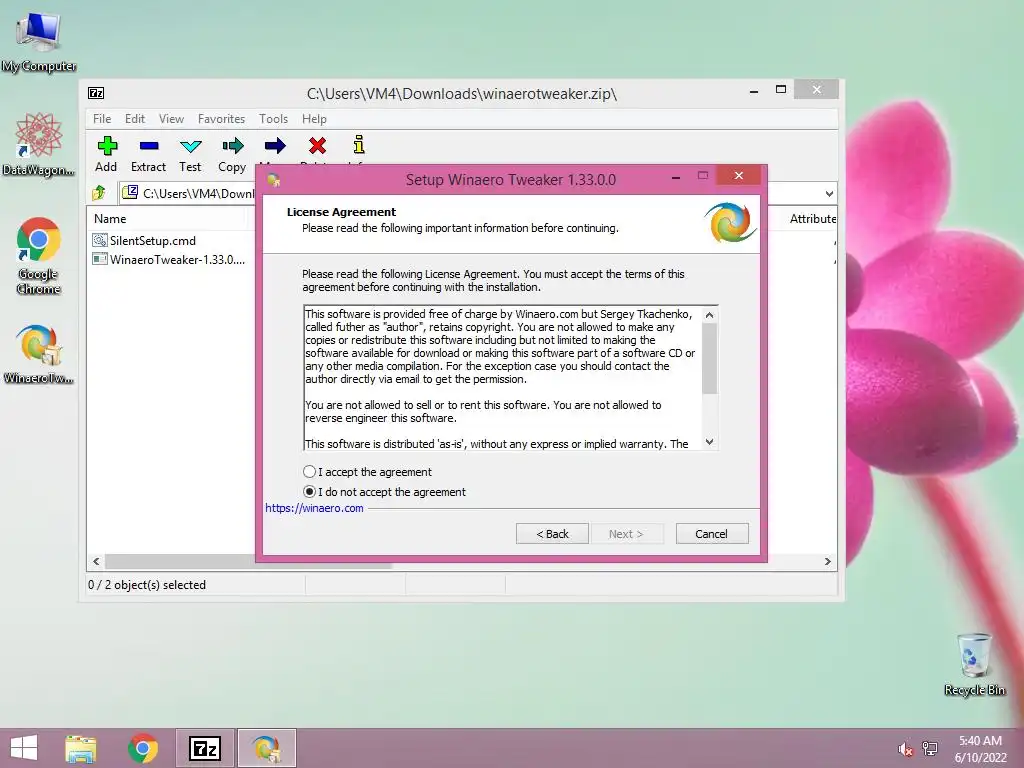Viewport: 1024px width, 768px height.
Task: Open the View menu in 7-Zip
Action: coord(171,119)
